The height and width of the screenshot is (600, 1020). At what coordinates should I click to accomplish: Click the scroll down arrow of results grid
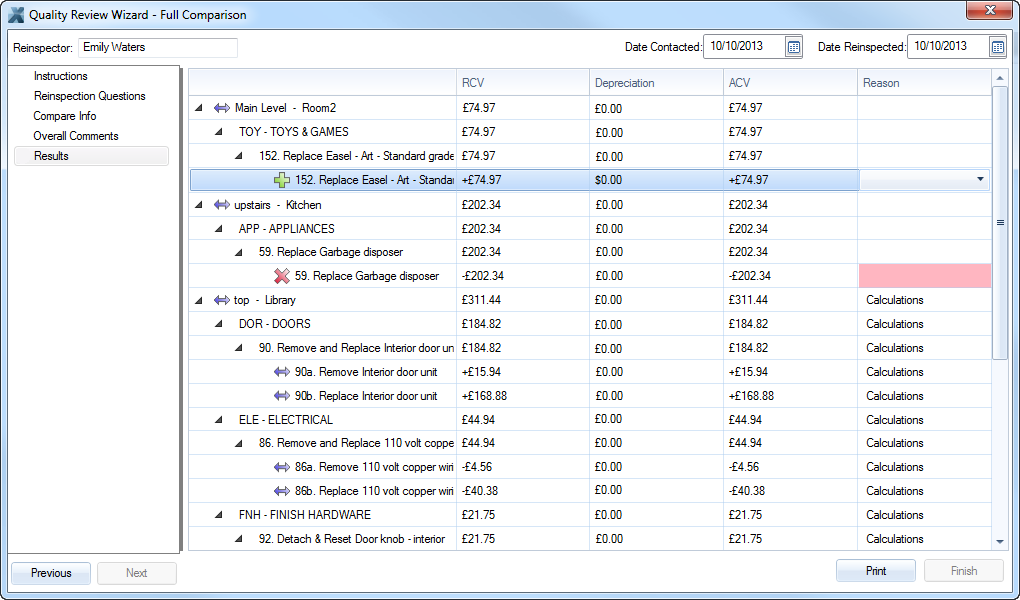tap(1000, 541)
